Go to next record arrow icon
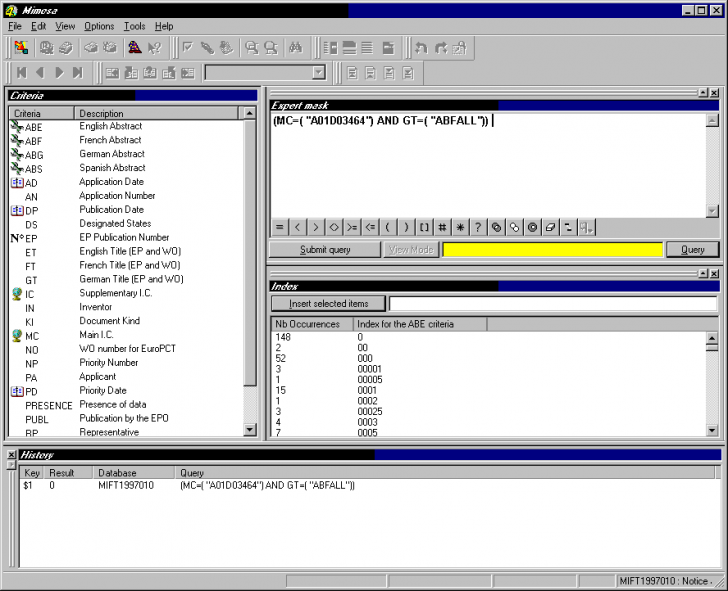 [x=59, y=73]
